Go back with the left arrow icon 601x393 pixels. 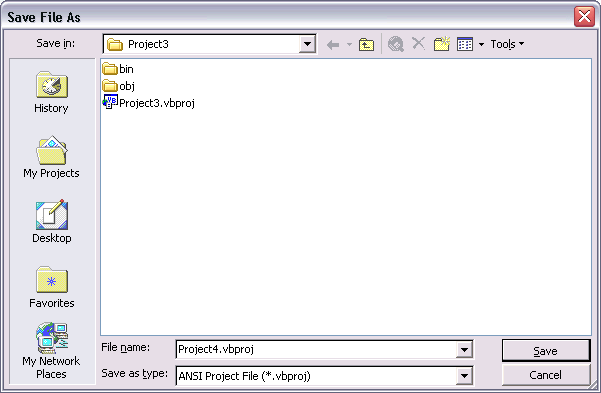pyautogui.click(x=333, y=45)
